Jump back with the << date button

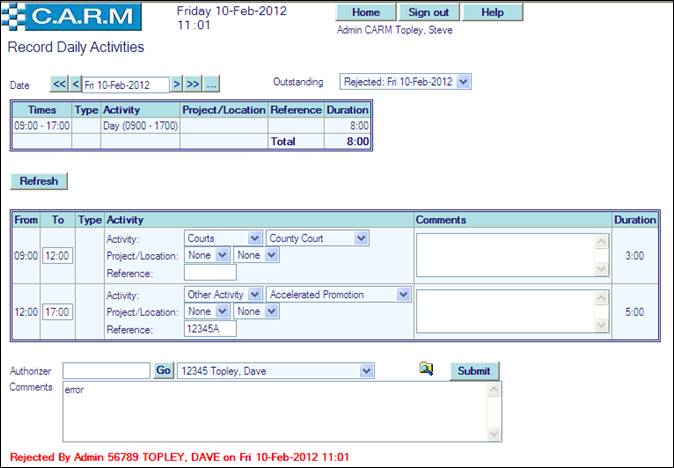58,84
